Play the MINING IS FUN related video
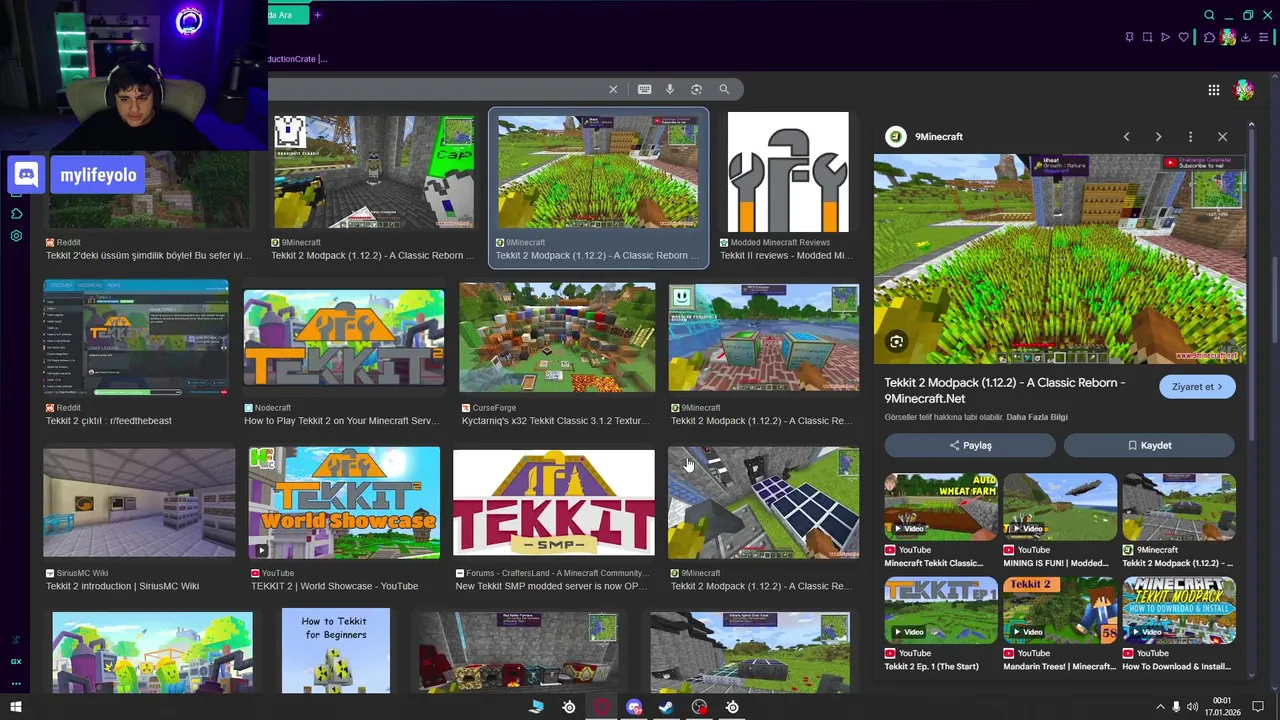This screenshot has width=1280, height=720. pyautogui.click(x=1060, y=506)
